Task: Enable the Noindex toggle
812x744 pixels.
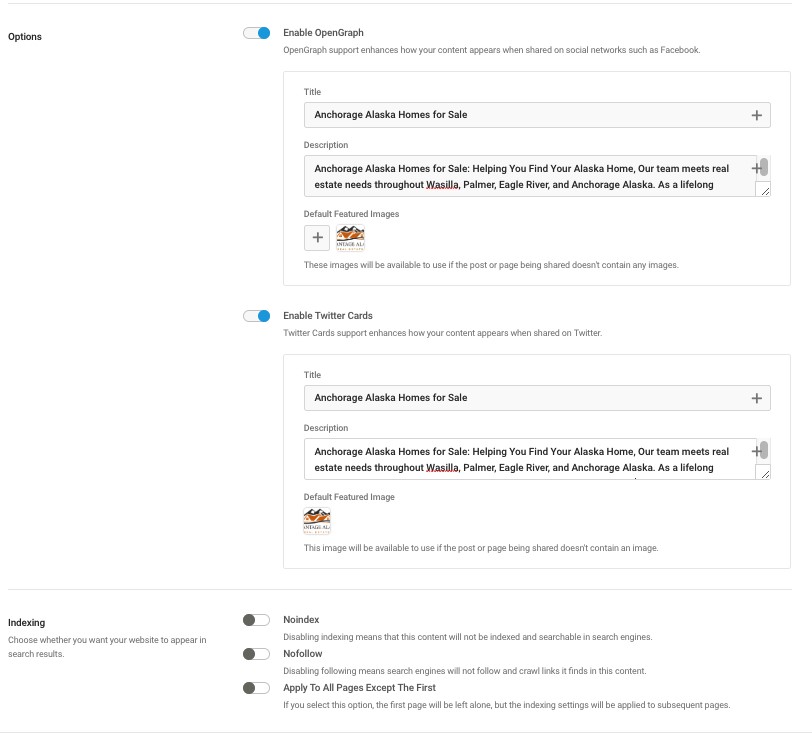Action: 256,620
